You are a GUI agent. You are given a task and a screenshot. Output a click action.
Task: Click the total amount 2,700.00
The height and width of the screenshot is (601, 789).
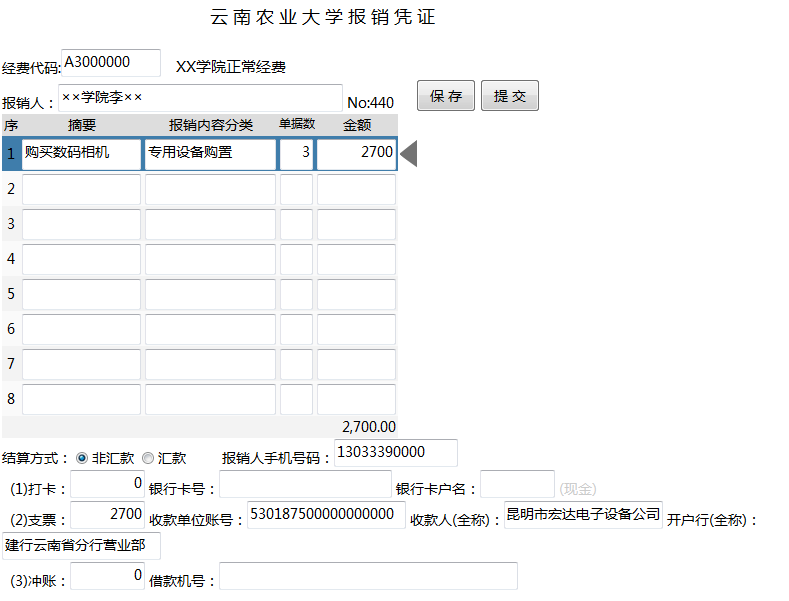point(369,427)
